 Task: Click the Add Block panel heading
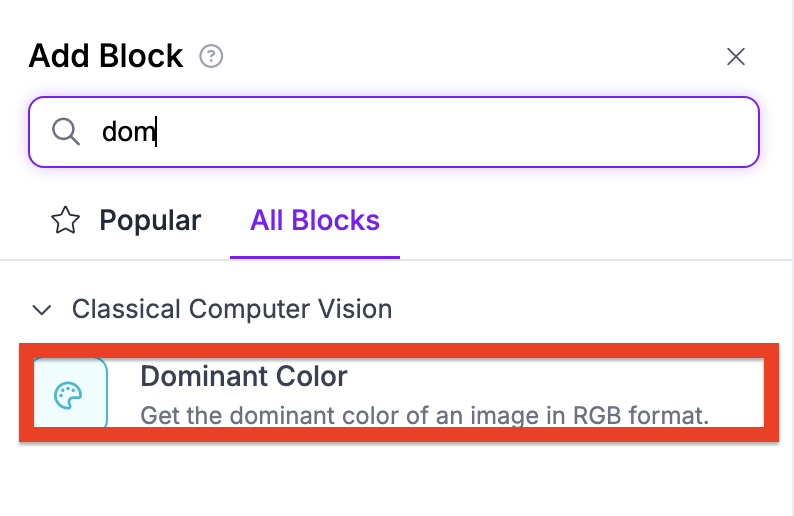click(106, 56)
